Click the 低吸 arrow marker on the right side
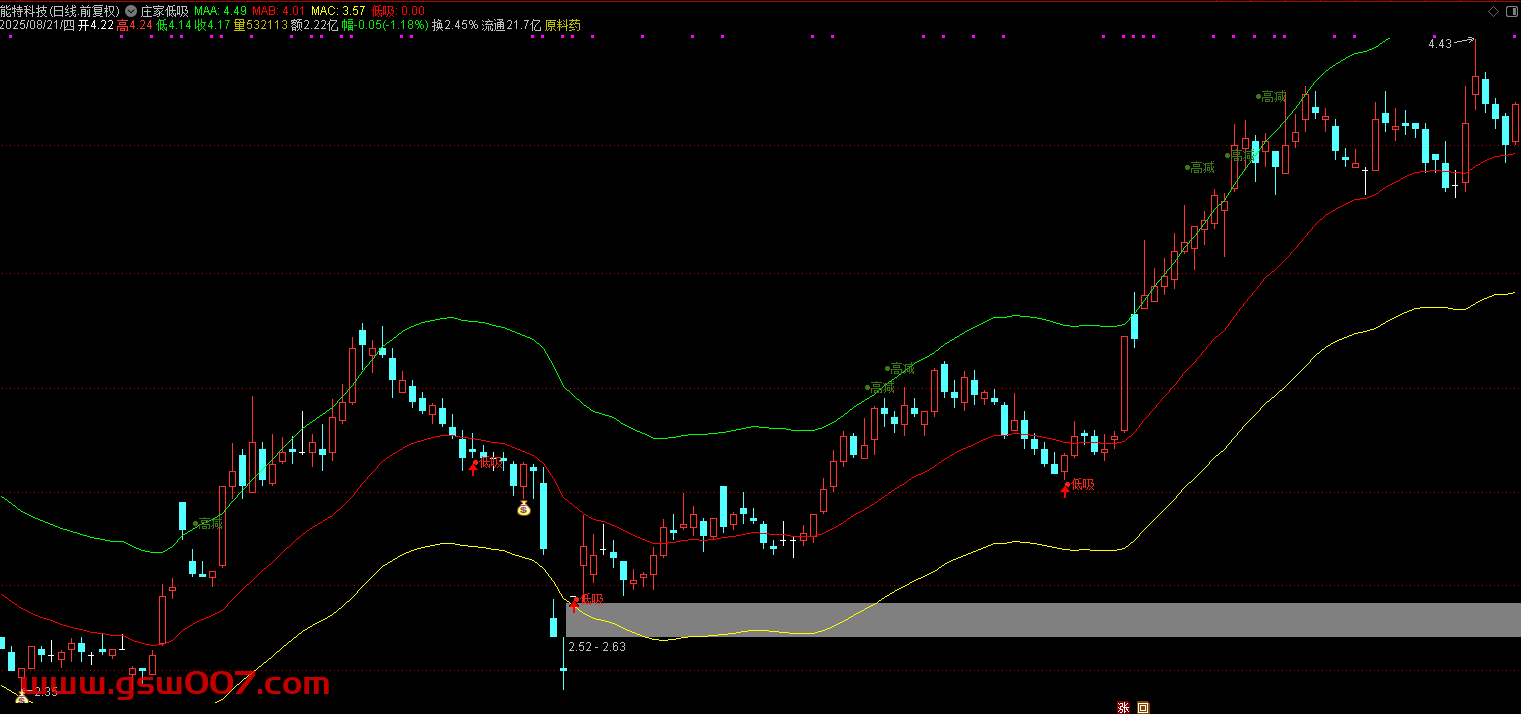 point(1066,487)
